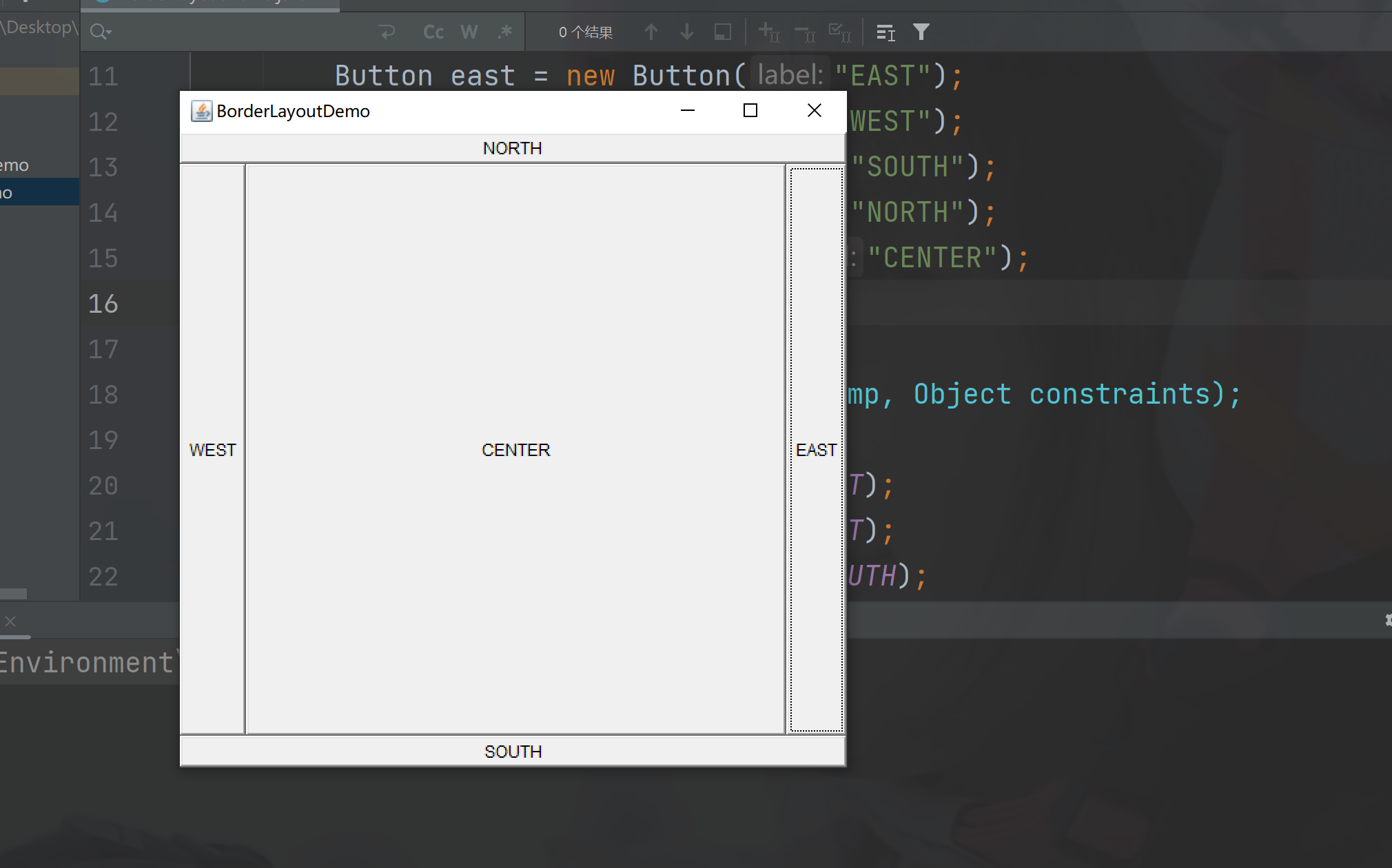Click the Java icon in BorderLayoutDemo title bar
Screen dimensions: 1392x868
(x=201, y=111)
